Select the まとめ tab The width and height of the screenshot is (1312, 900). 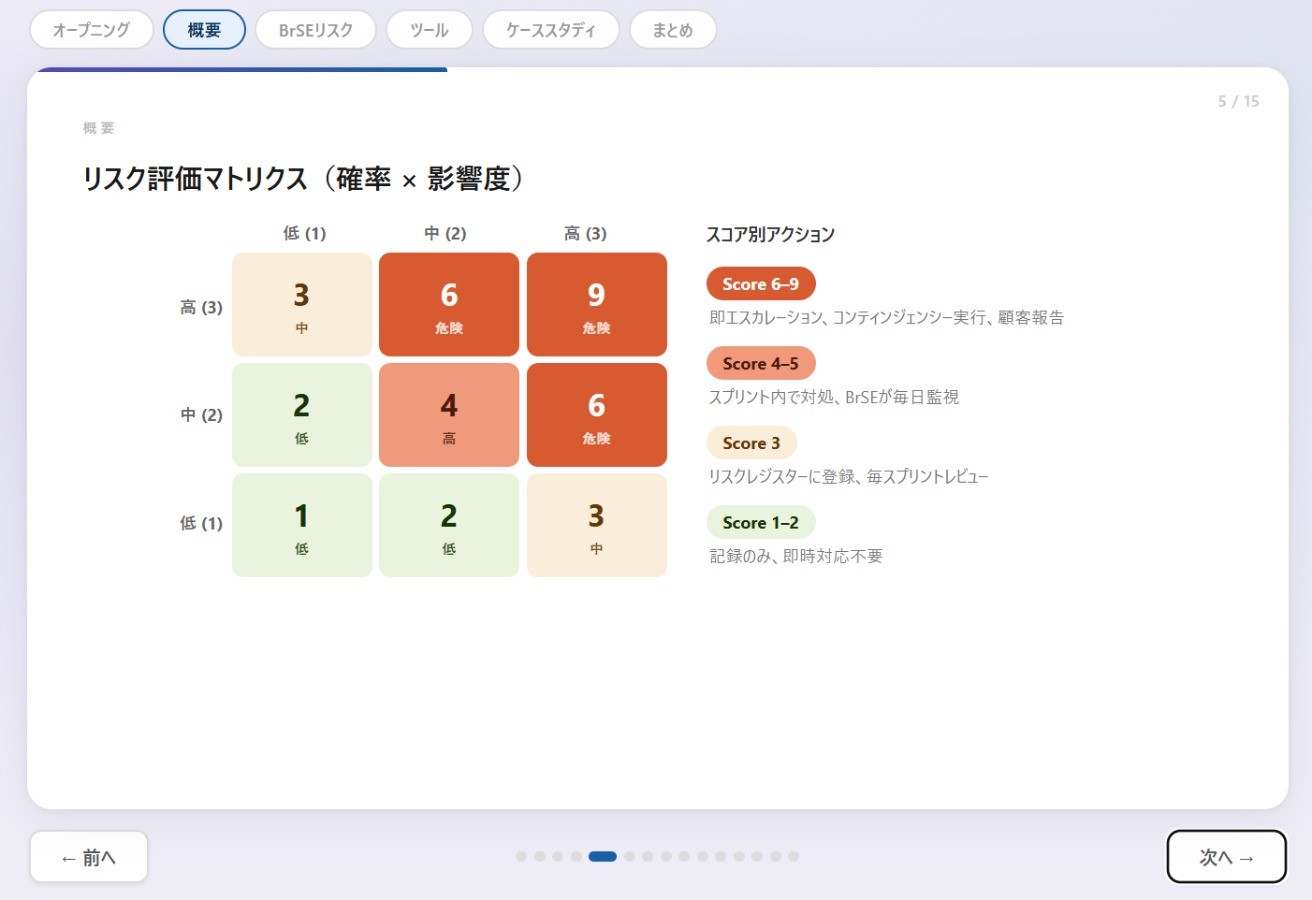[x=673, y=30]
